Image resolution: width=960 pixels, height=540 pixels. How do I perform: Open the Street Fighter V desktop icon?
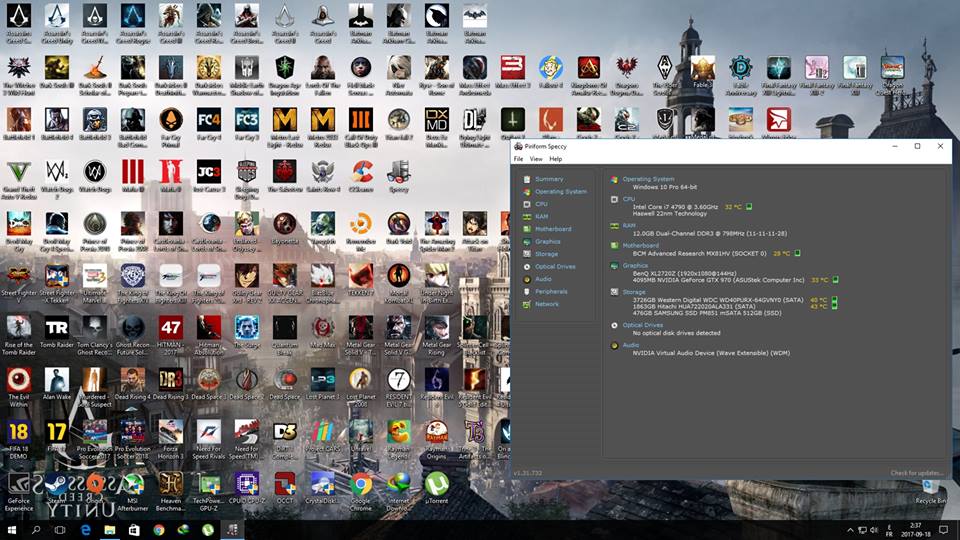pyautogui.click(x=19, y=283)
